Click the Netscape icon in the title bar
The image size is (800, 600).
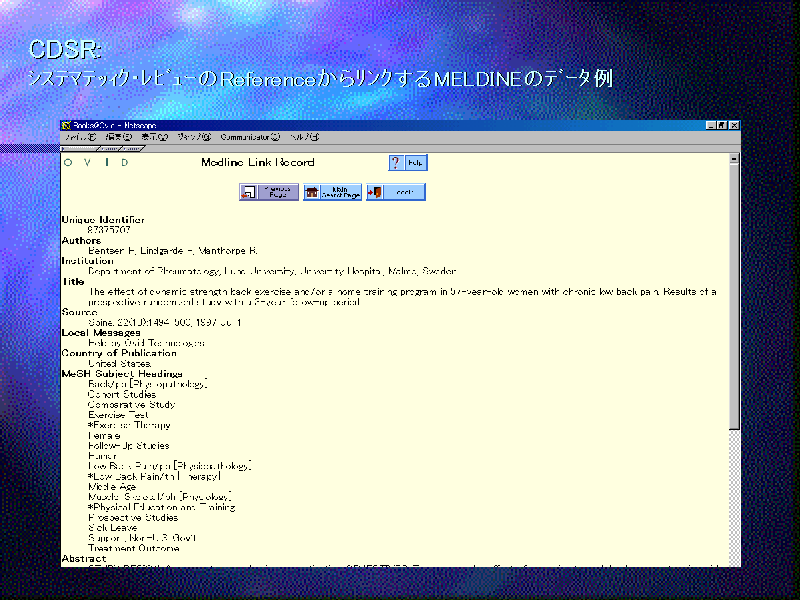(x=66, y=125)
